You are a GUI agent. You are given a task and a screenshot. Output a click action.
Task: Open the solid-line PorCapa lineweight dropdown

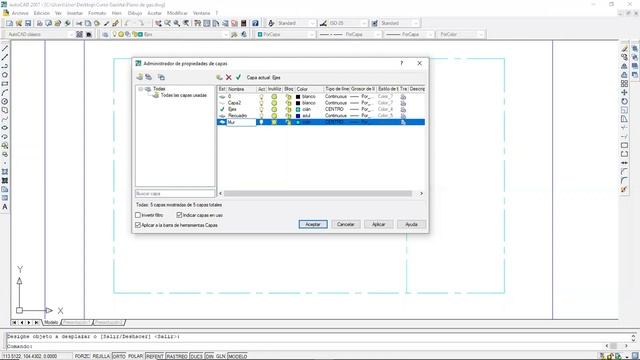(430, 35)
